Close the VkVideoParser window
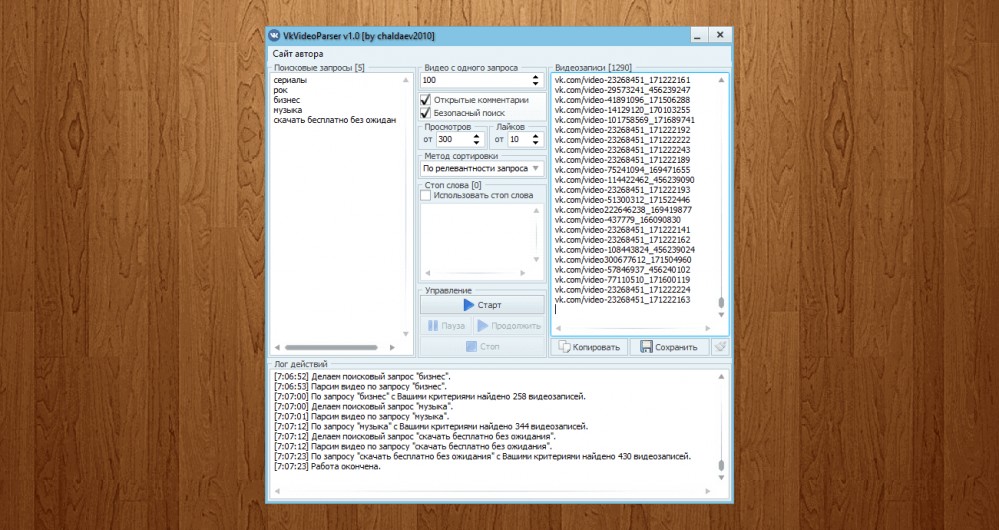Screen dimensions: 999x530 click(x=720, y=36)
